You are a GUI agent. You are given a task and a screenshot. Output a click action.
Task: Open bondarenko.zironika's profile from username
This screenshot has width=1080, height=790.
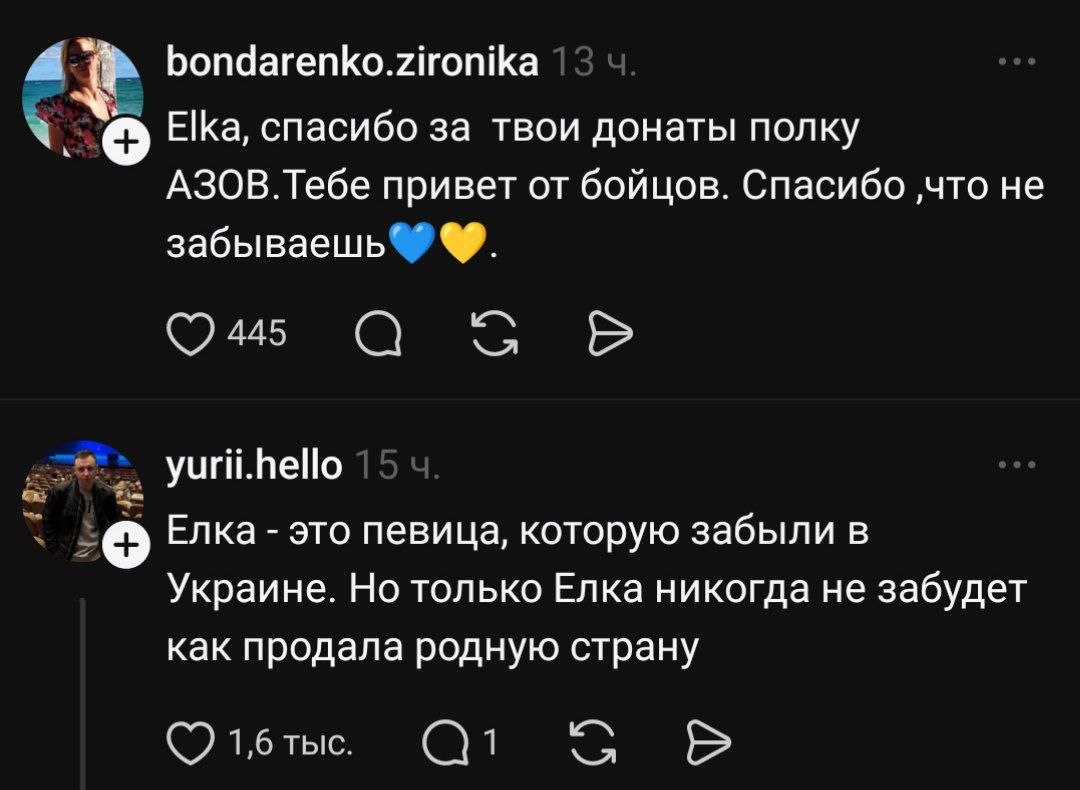tap(351, 62)
